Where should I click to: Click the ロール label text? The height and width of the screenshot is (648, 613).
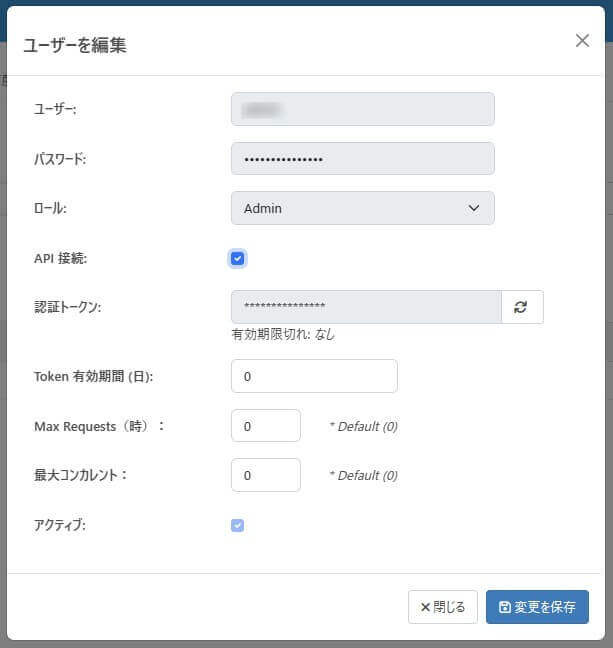(x=51, y=208)
